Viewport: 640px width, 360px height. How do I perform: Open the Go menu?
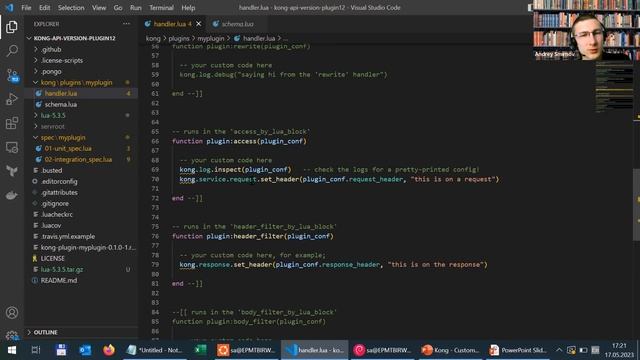pyautogui.click(x=118, y=8)
